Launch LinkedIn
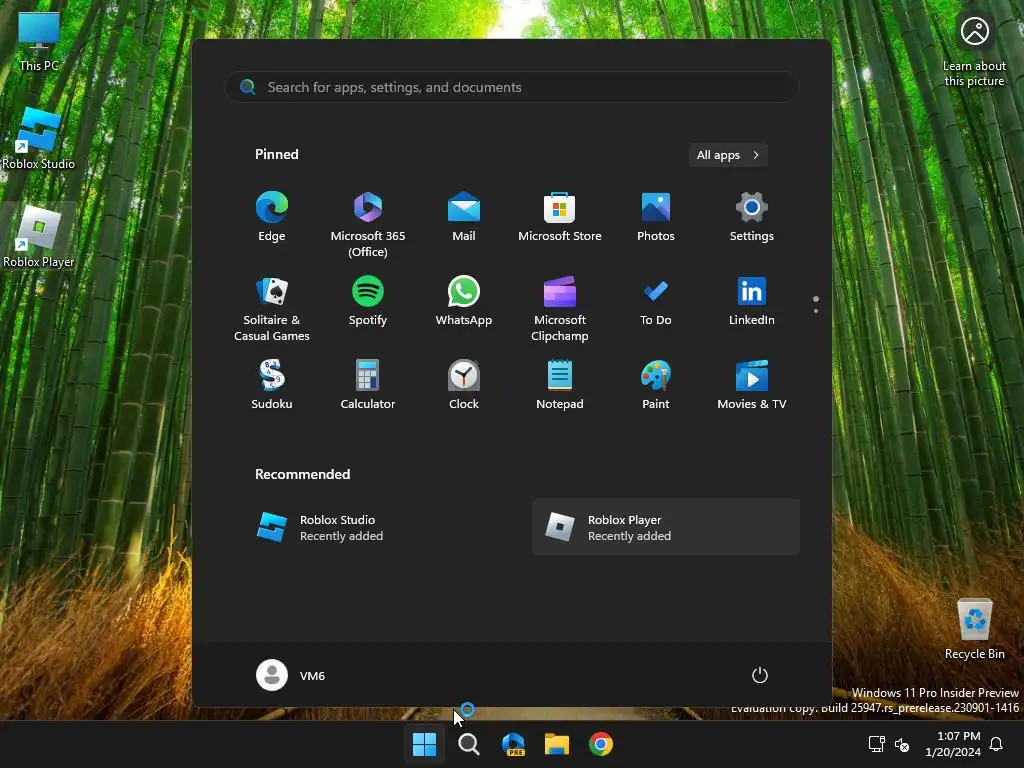 [752, 301]
